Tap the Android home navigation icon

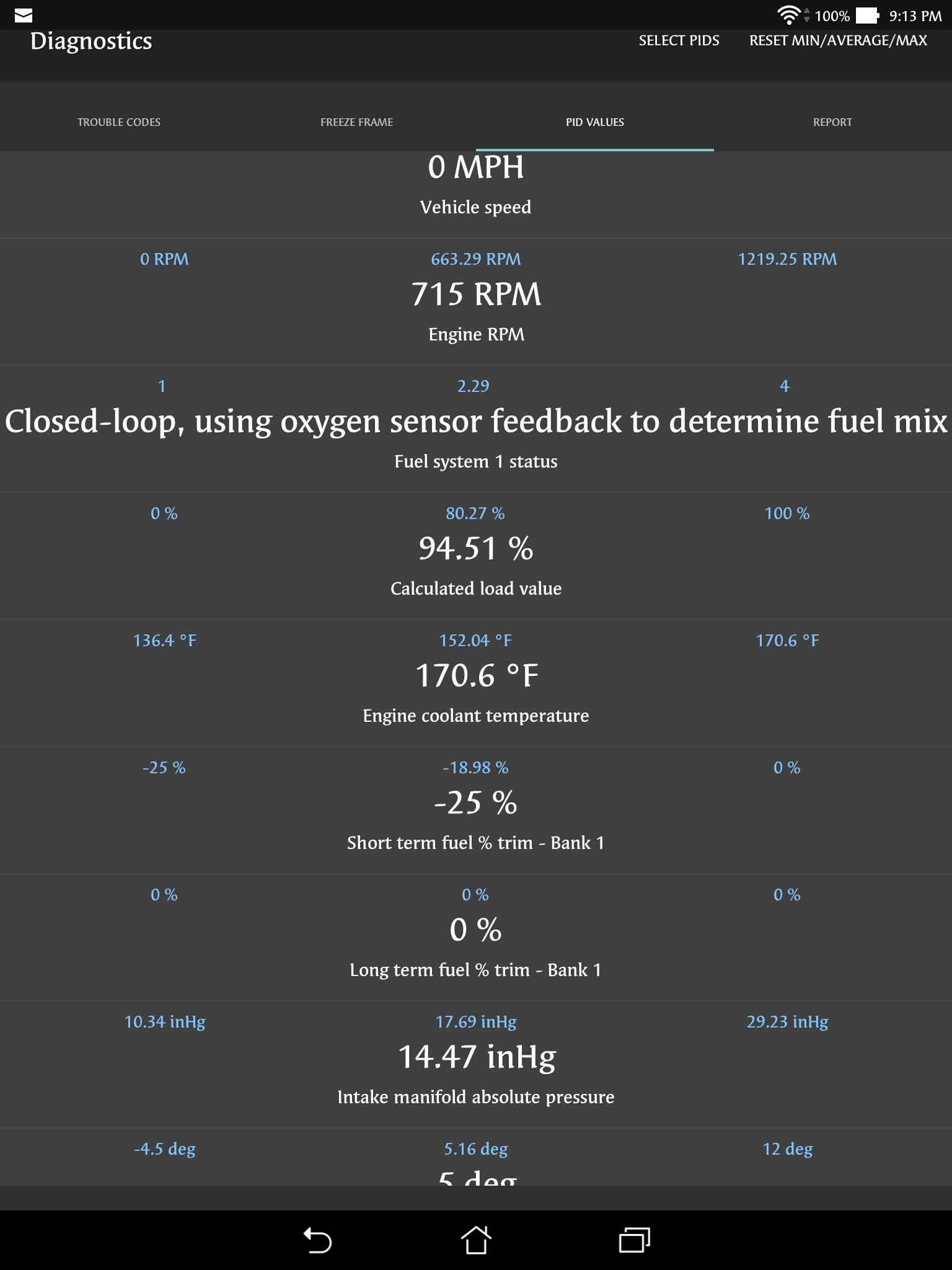(475, 1240)
